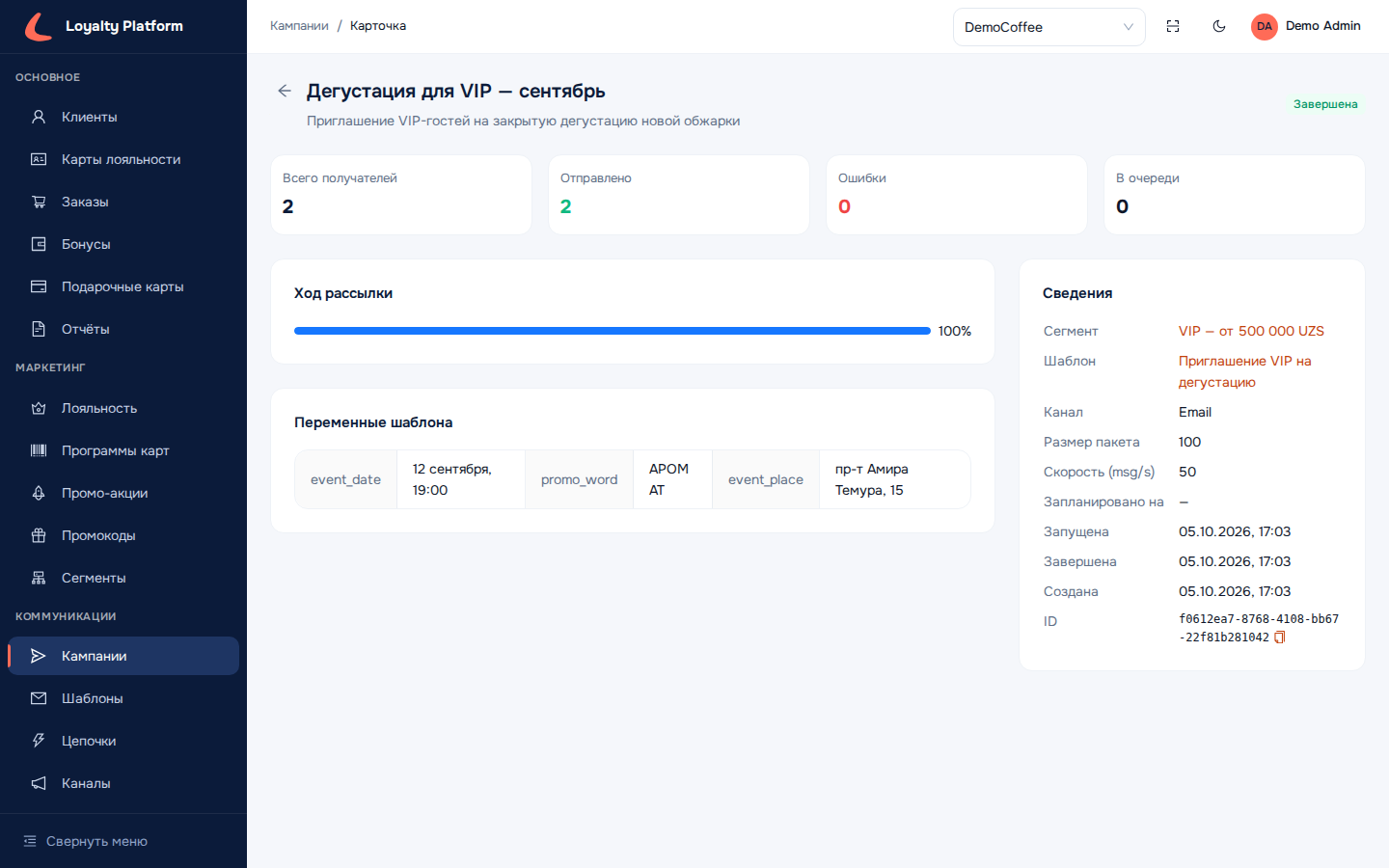Open Отчёты in sidebar

(123, 329)
